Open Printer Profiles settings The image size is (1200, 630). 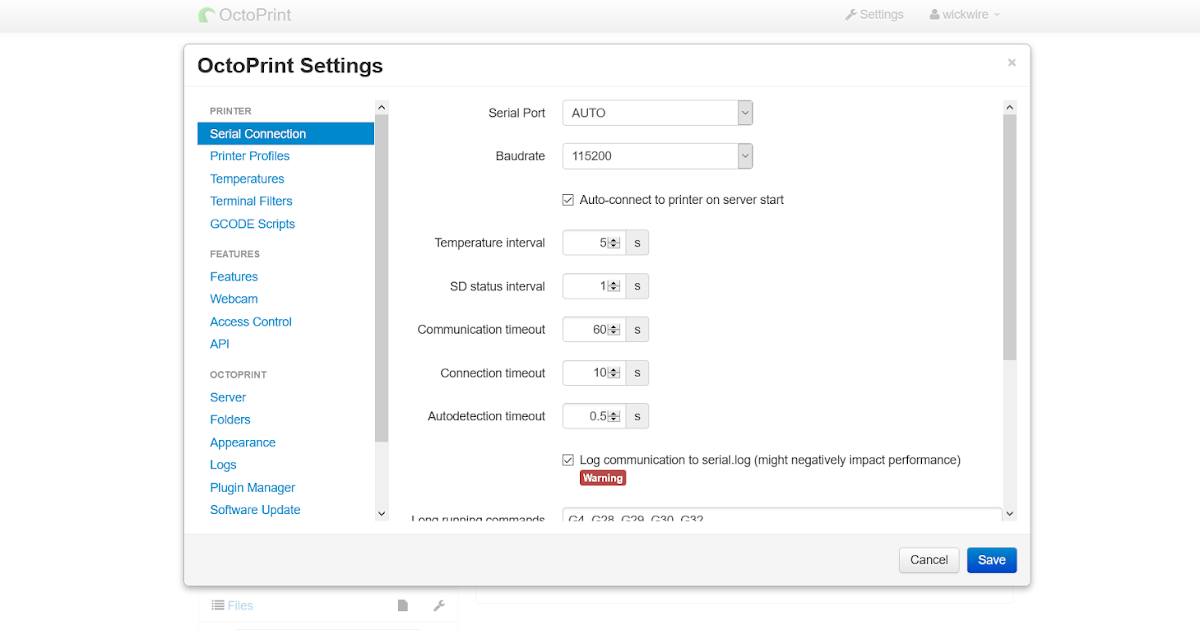[250, 156]
